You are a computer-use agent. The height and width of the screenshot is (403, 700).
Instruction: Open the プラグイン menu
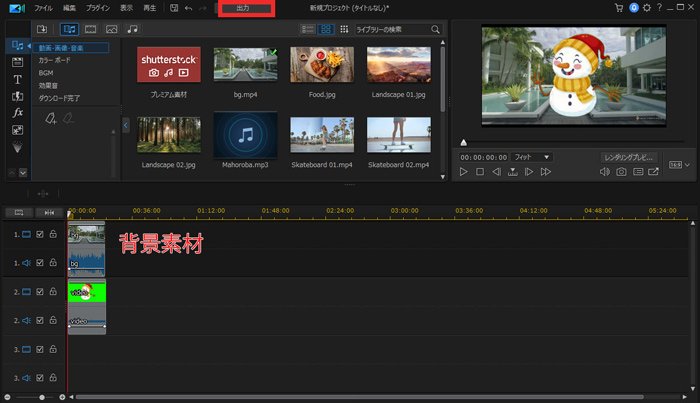[x=98, y=8]
